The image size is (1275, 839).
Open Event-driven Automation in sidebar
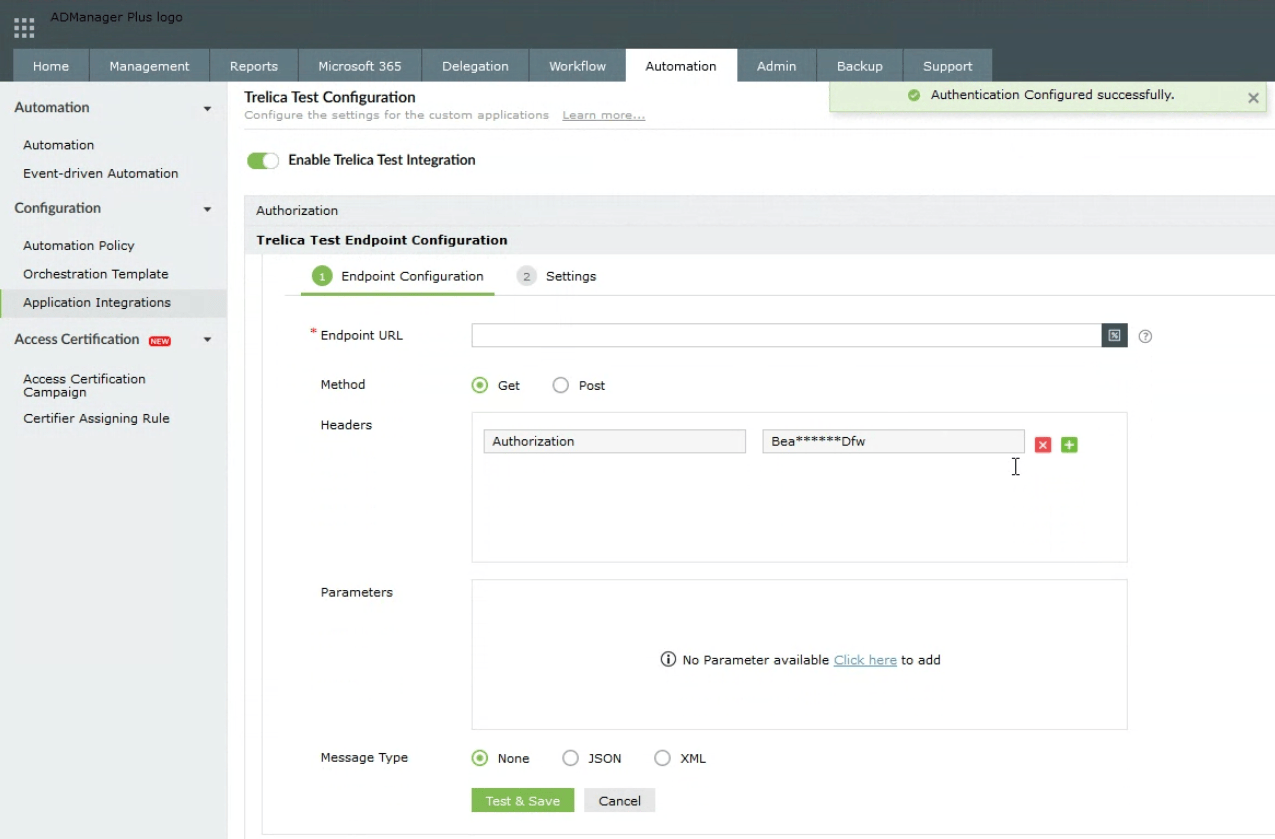[x=101, y=173]
